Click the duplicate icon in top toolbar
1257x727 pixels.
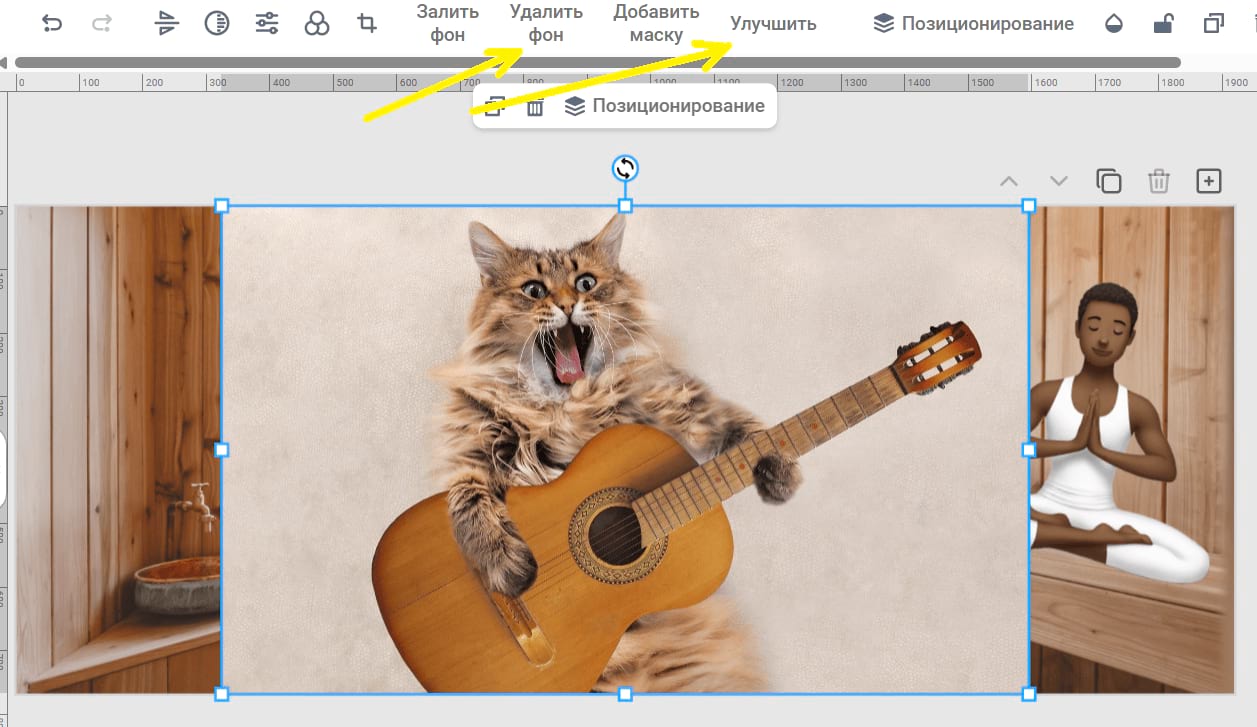(1213, 24)
